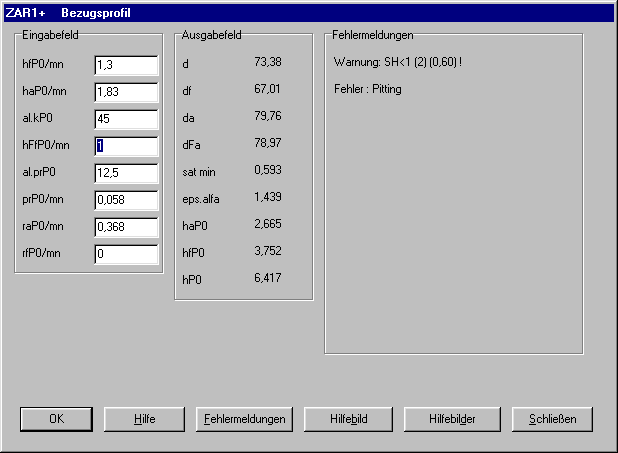Click the d output value 73,38

[x=267, y=63]
